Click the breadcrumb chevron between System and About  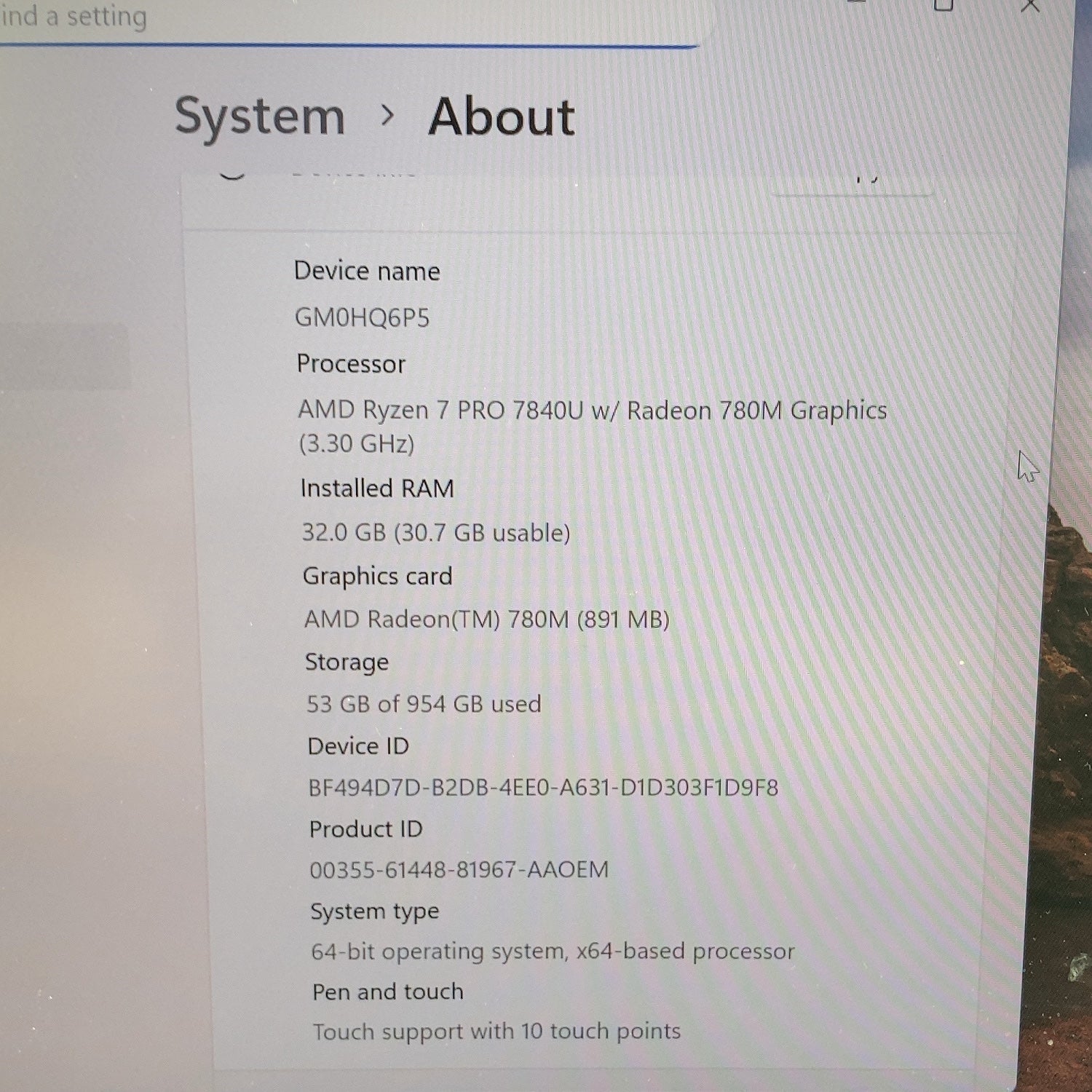388,115
